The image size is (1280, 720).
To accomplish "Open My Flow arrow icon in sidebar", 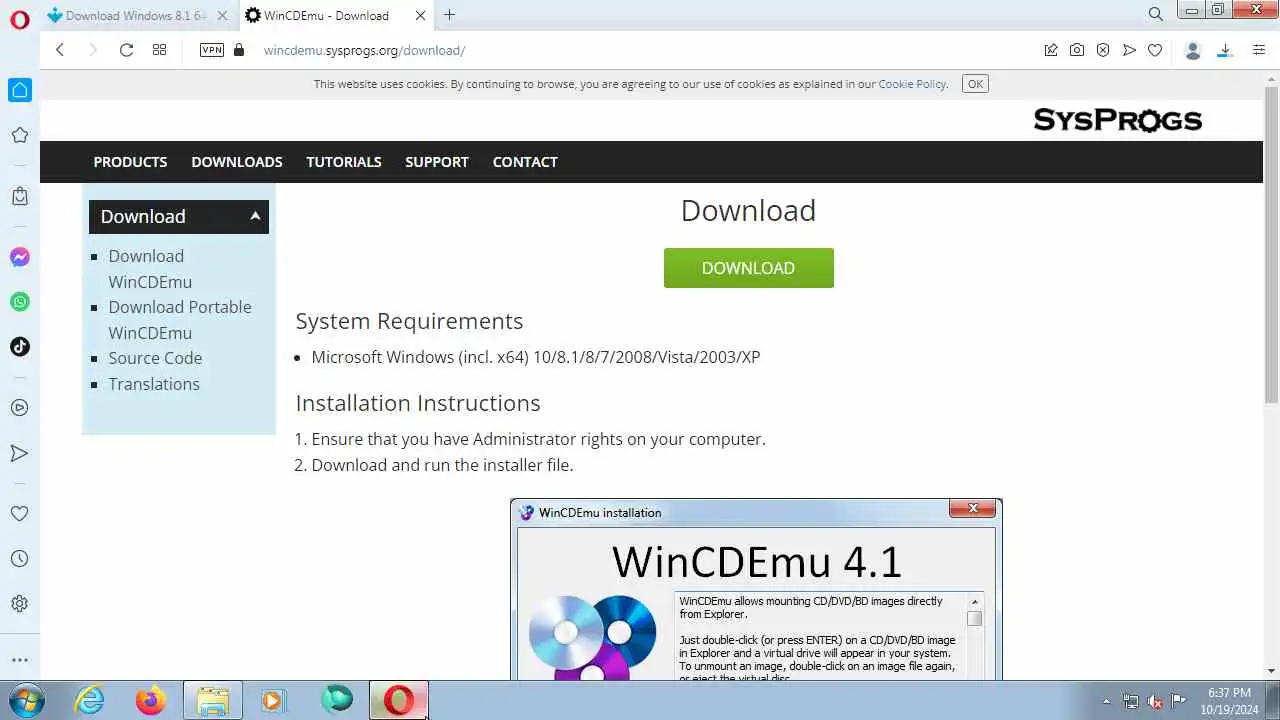I will [20, 453].
